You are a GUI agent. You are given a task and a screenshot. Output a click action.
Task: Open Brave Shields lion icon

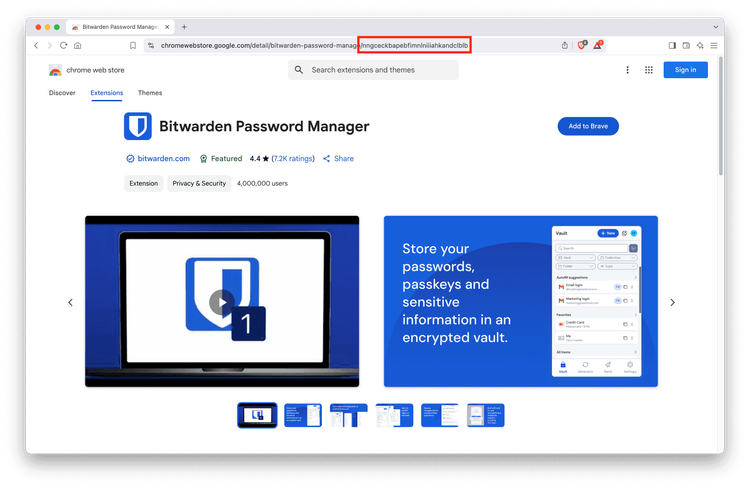coord(582,45)
